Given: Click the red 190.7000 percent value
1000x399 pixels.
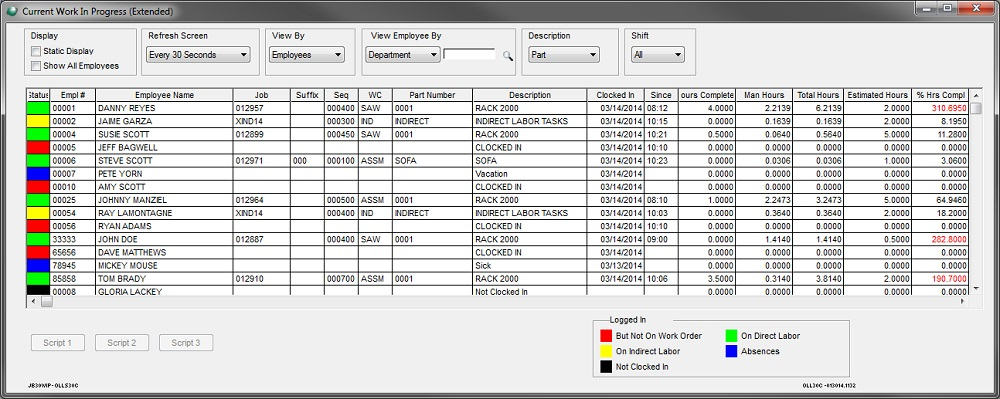Looking at the screenshot, I should tap(940, 279).
